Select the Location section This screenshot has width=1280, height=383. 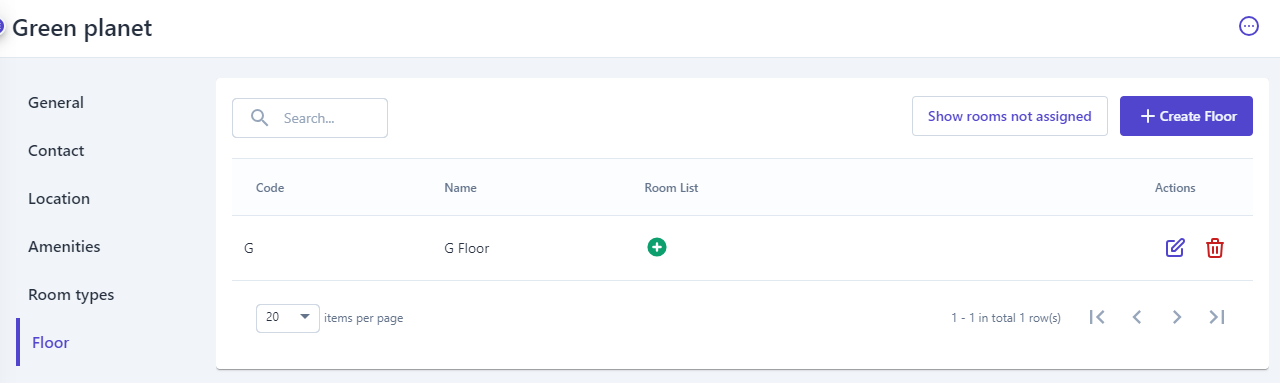59,199
